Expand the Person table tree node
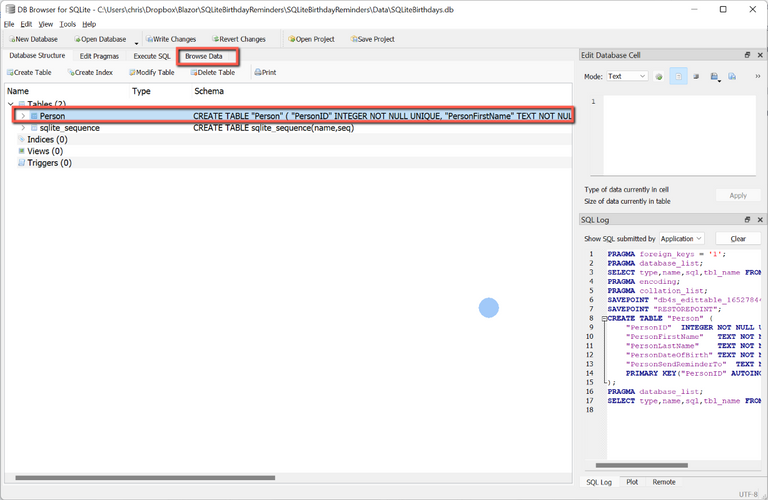The width and height of the screenshot is (768, 500). click(x=23, y=116)
